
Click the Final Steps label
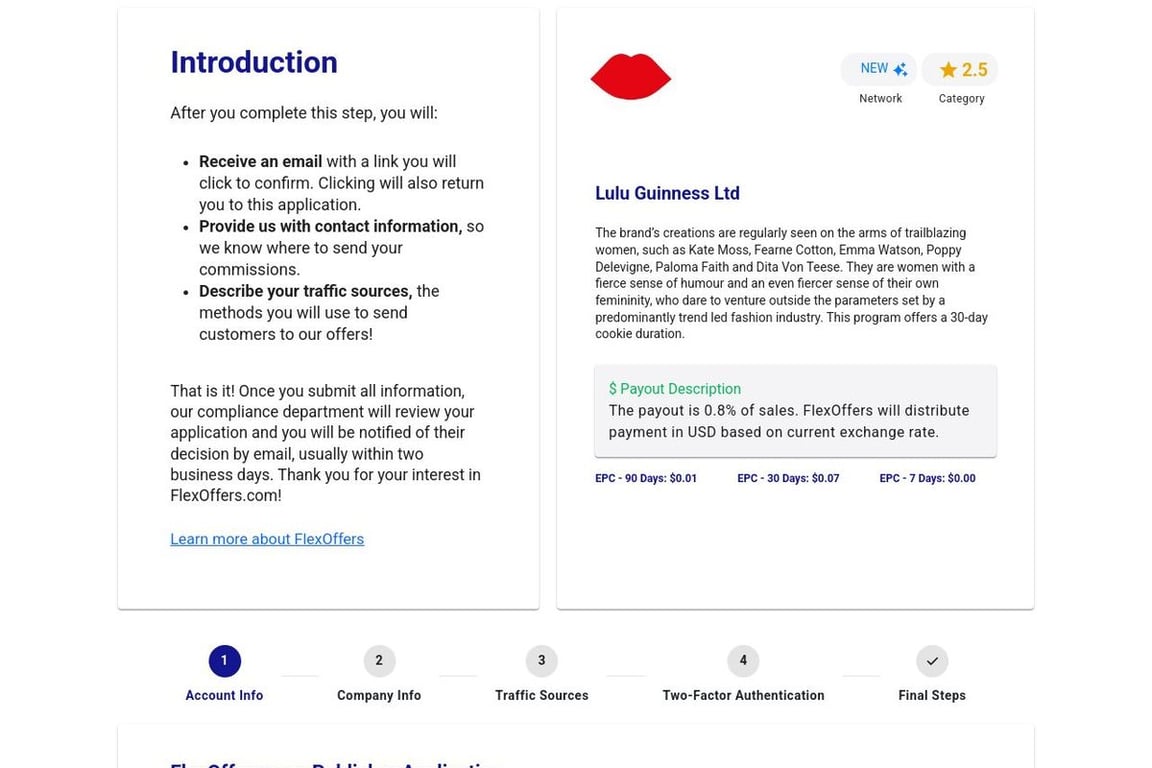(x=932, y=695)
